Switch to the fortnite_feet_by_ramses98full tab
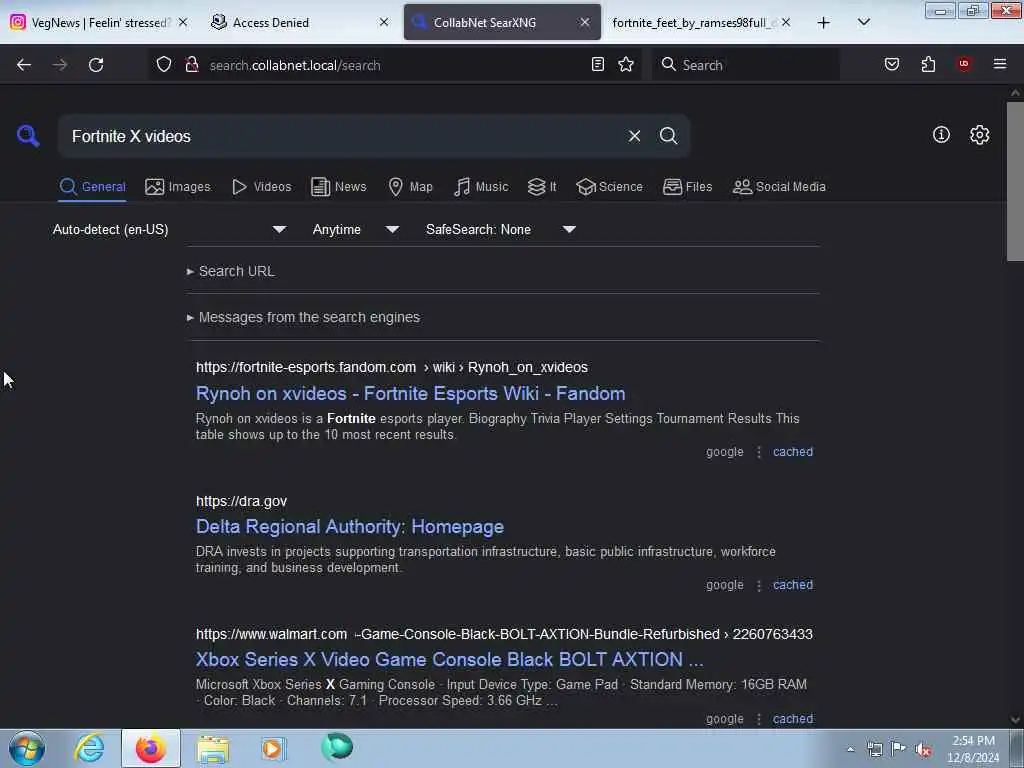Viewport: 1024px width, 768px height. [702, 22]
